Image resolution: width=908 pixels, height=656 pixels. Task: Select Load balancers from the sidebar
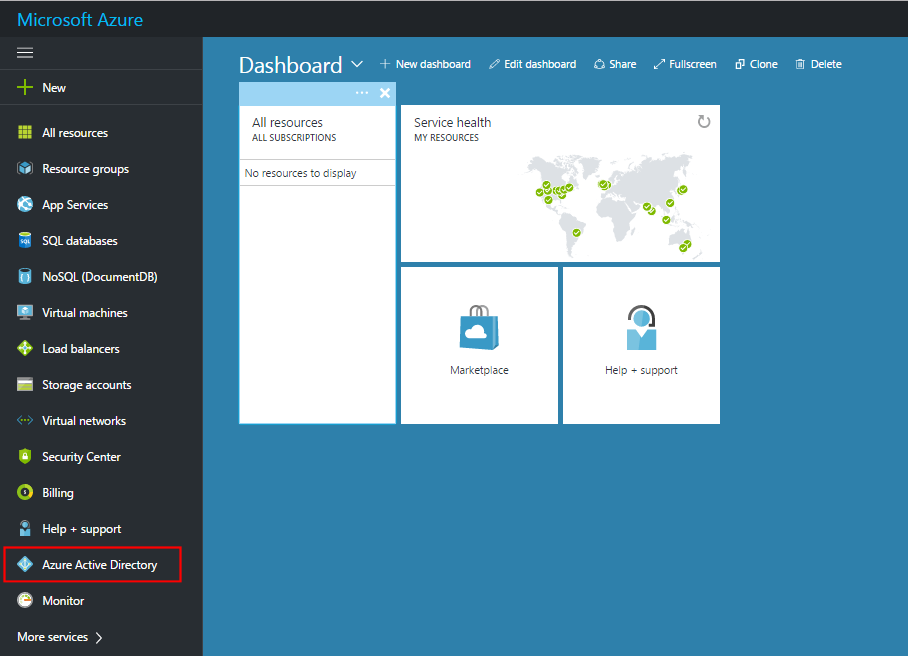tap(79, 348)
